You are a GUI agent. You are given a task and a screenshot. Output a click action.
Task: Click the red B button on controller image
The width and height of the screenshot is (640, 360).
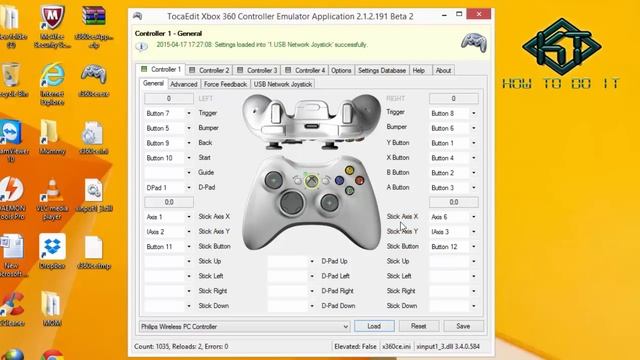360,180
